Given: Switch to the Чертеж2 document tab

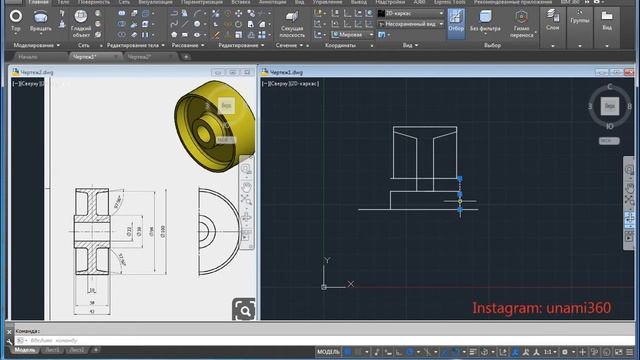Looking at the screenshot, I should (139, 57).
